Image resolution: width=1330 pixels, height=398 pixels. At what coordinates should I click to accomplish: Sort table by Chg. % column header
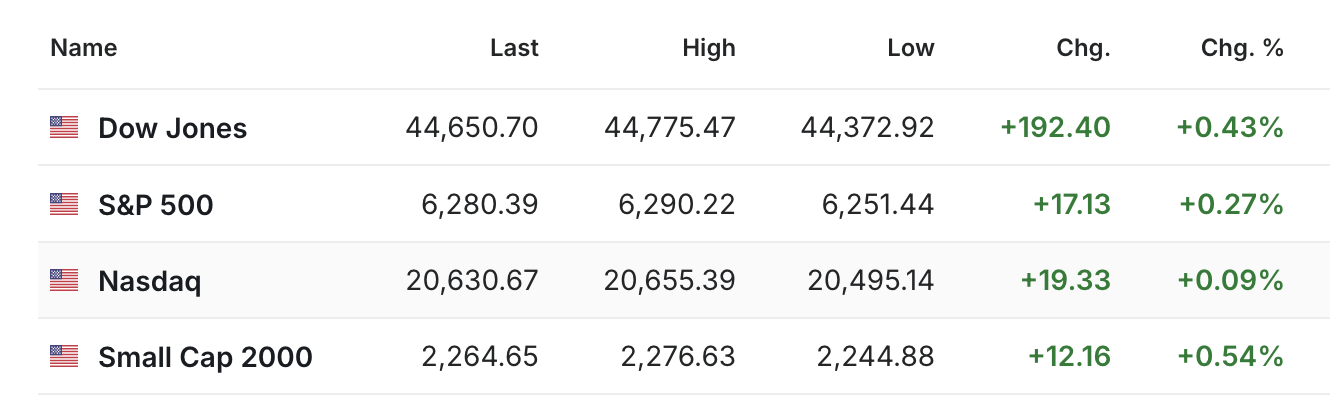1242,47
